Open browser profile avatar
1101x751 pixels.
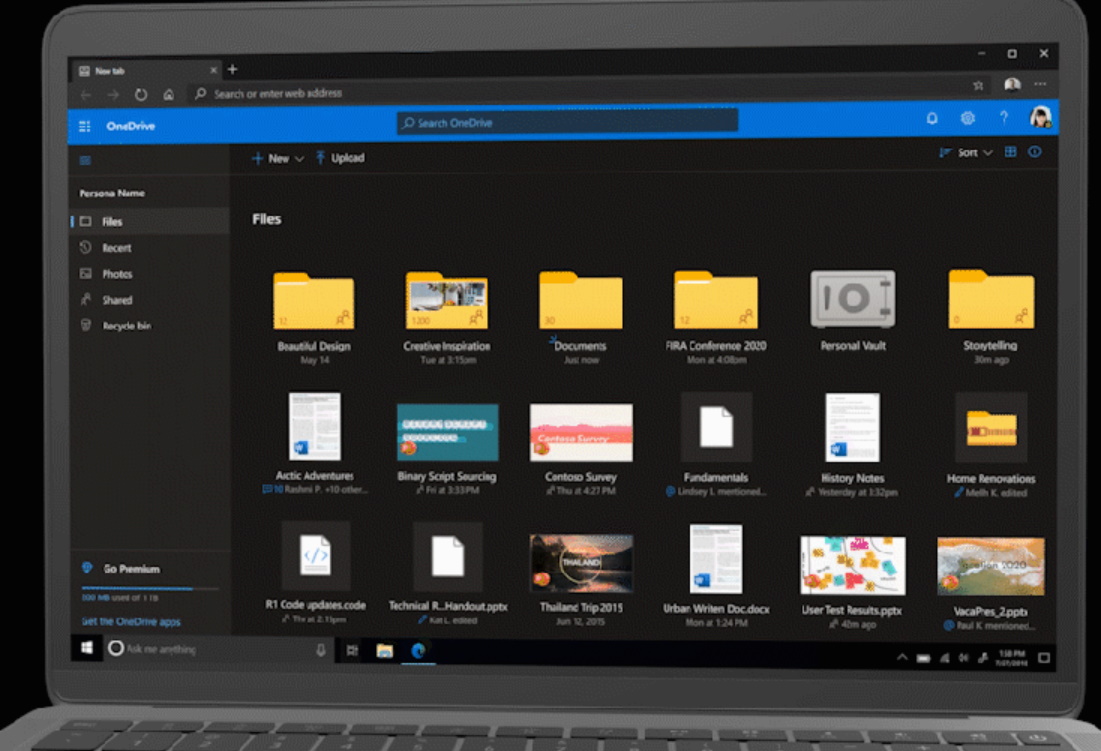1012,84
